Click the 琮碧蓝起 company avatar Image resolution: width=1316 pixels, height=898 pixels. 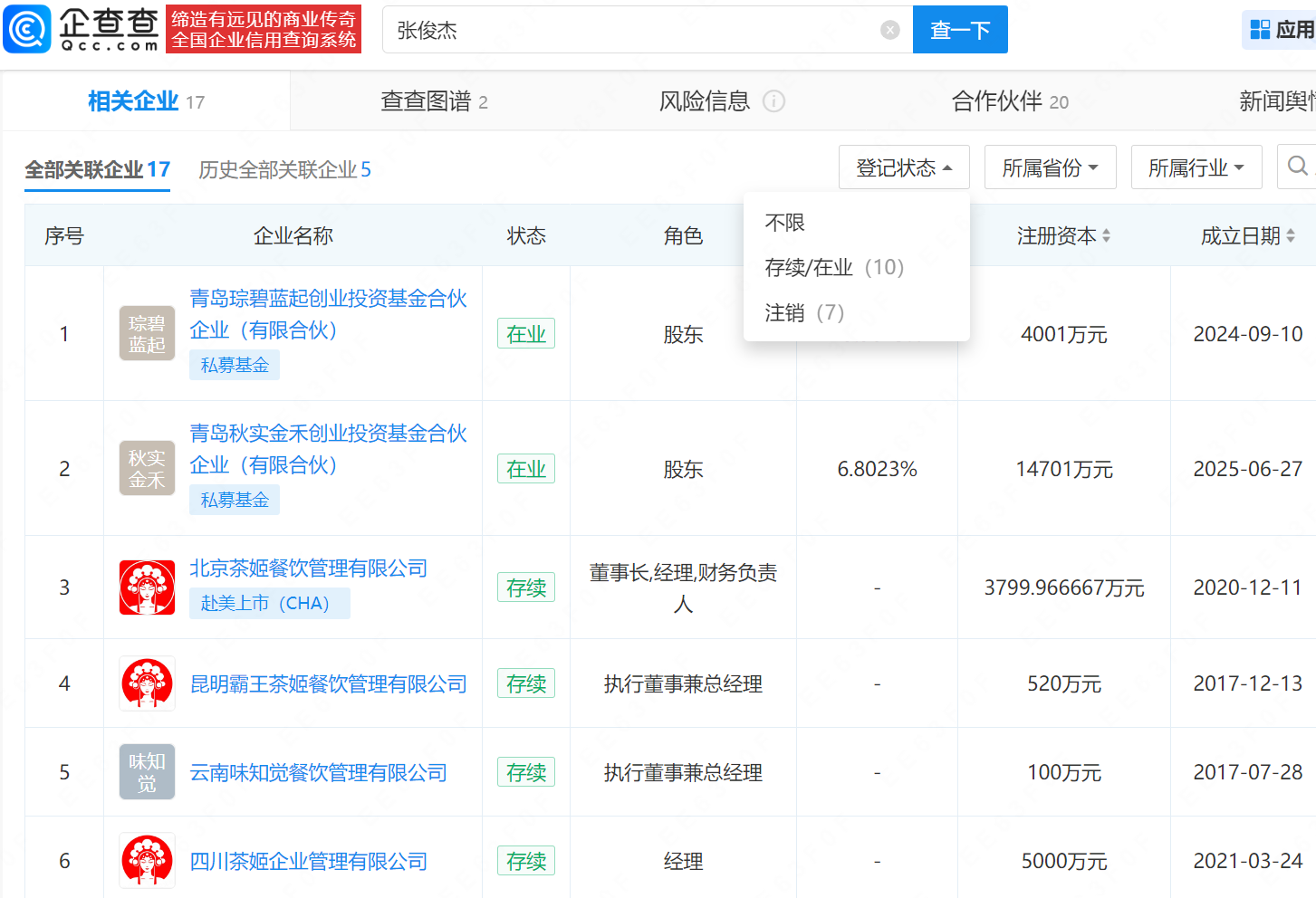147,333
